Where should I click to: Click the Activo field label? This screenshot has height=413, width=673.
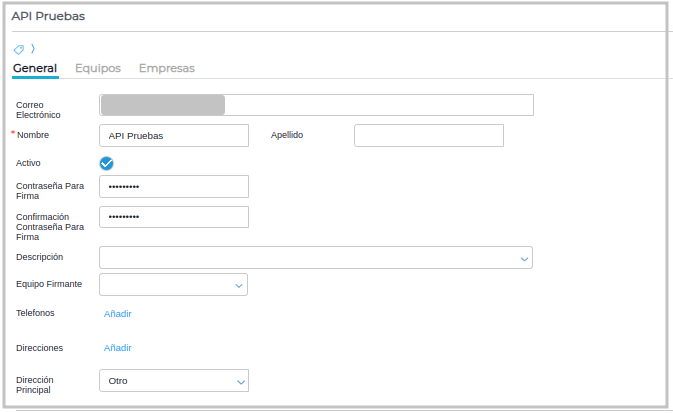click(x=29, y=162)
